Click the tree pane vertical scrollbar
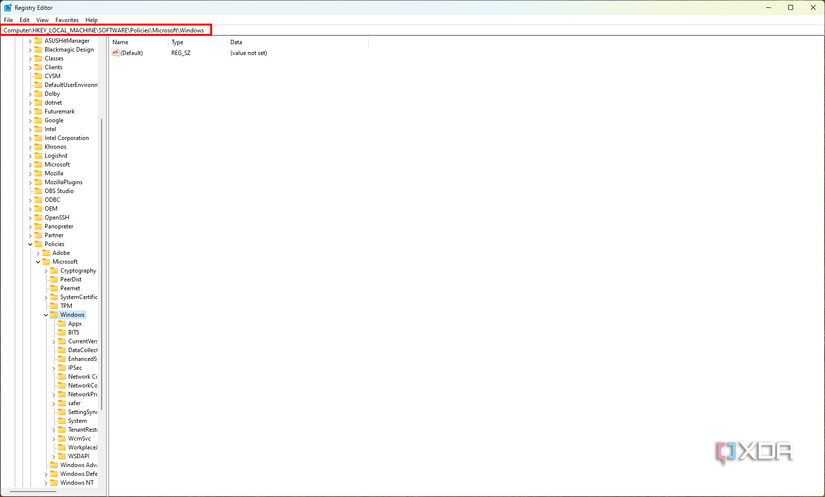 pyautogui.click(x=102, y=265)
